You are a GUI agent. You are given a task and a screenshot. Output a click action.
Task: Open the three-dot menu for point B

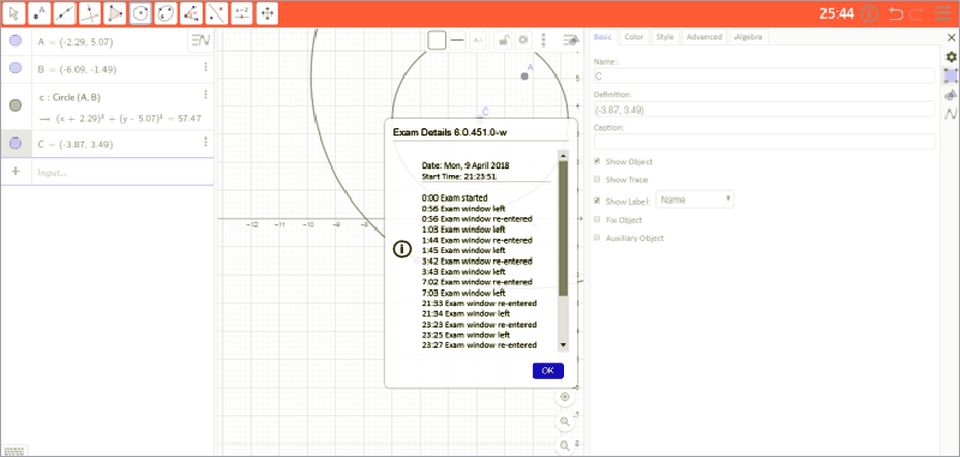click(x=206, y=67)
